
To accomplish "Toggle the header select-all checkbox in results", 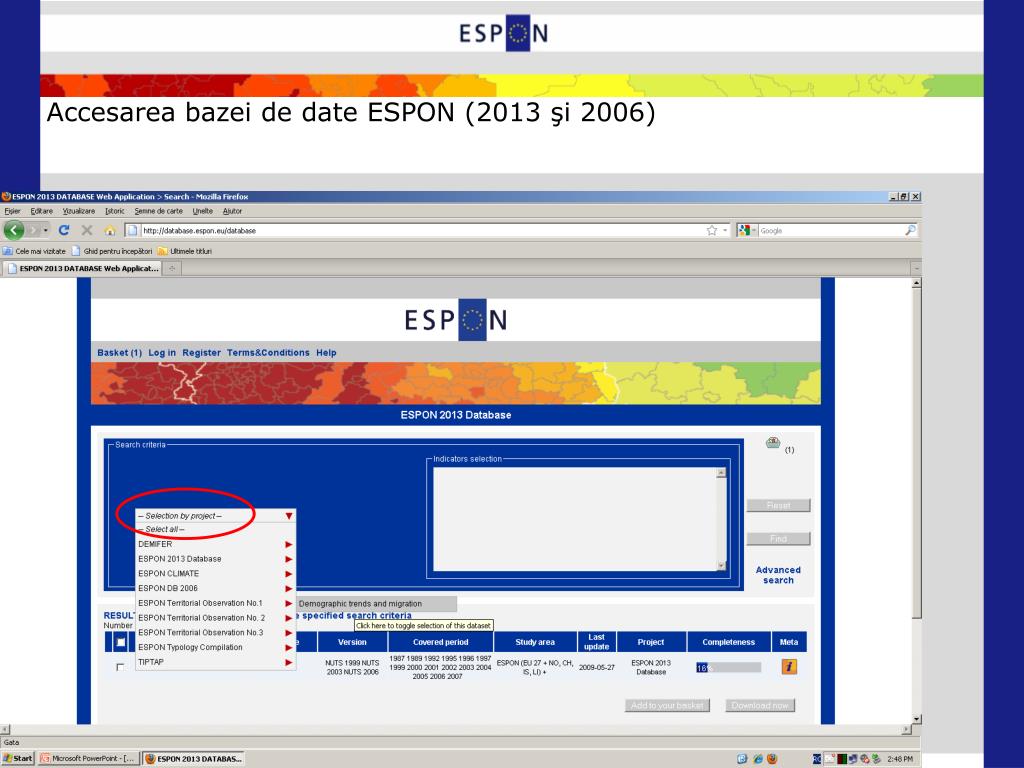I will (120, 642).
